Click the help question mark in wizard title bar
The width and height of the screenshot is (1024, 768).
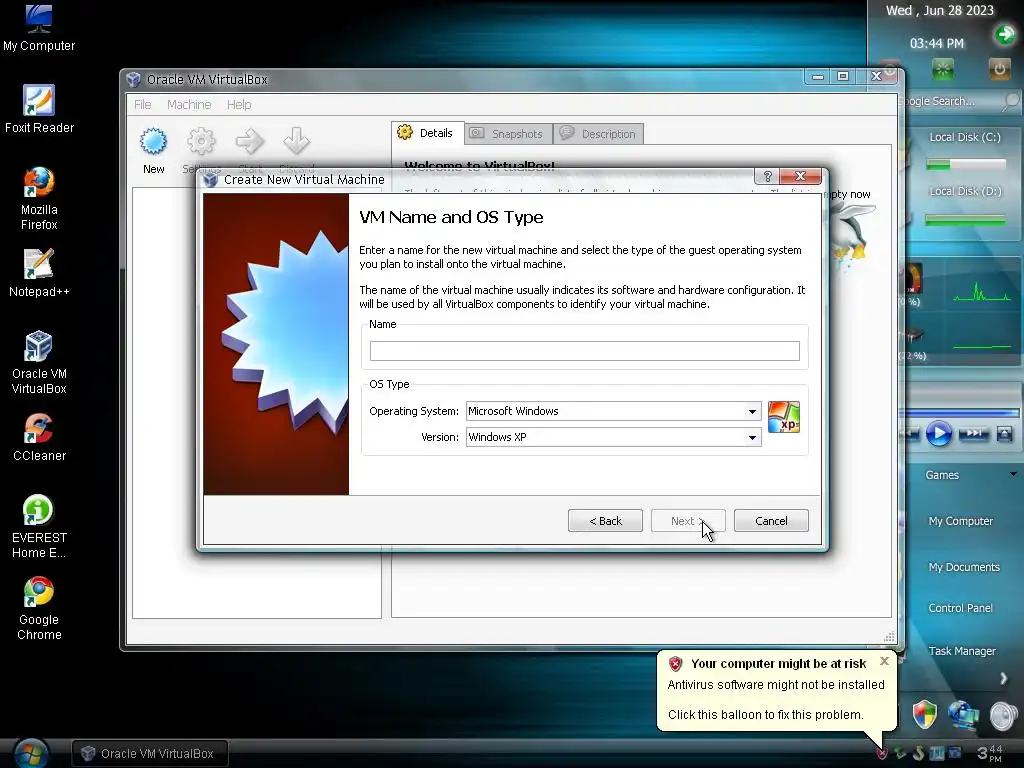(767, 176)
